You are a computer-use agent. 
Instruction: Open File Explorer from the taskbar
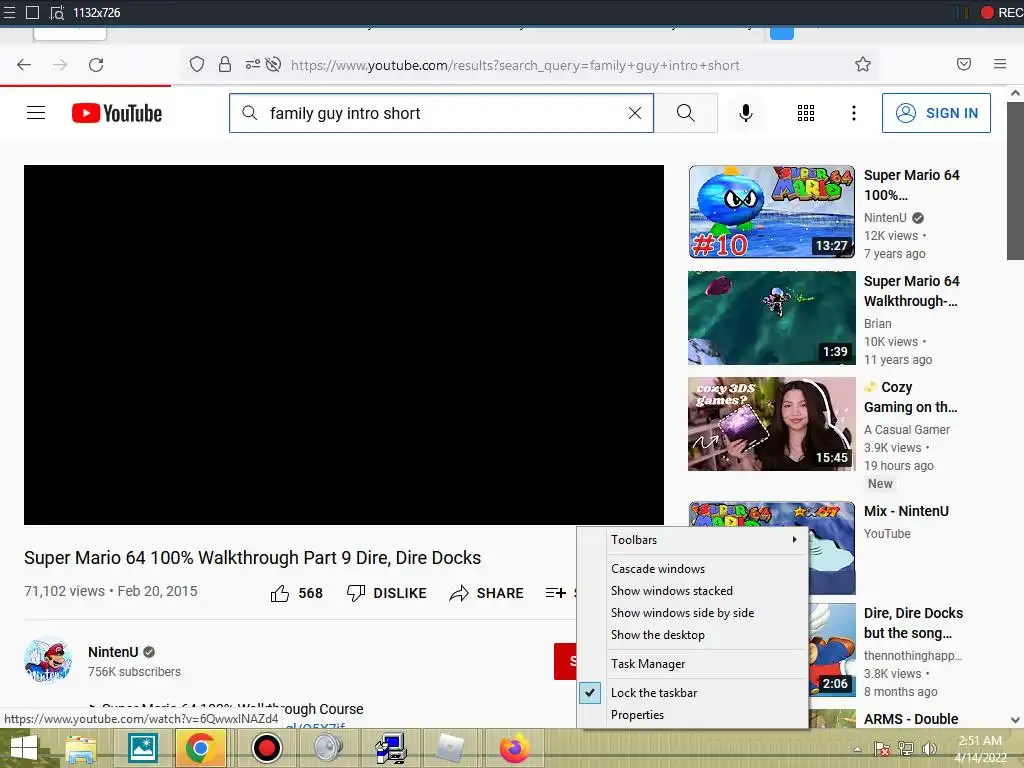click(x=81, y=748)
